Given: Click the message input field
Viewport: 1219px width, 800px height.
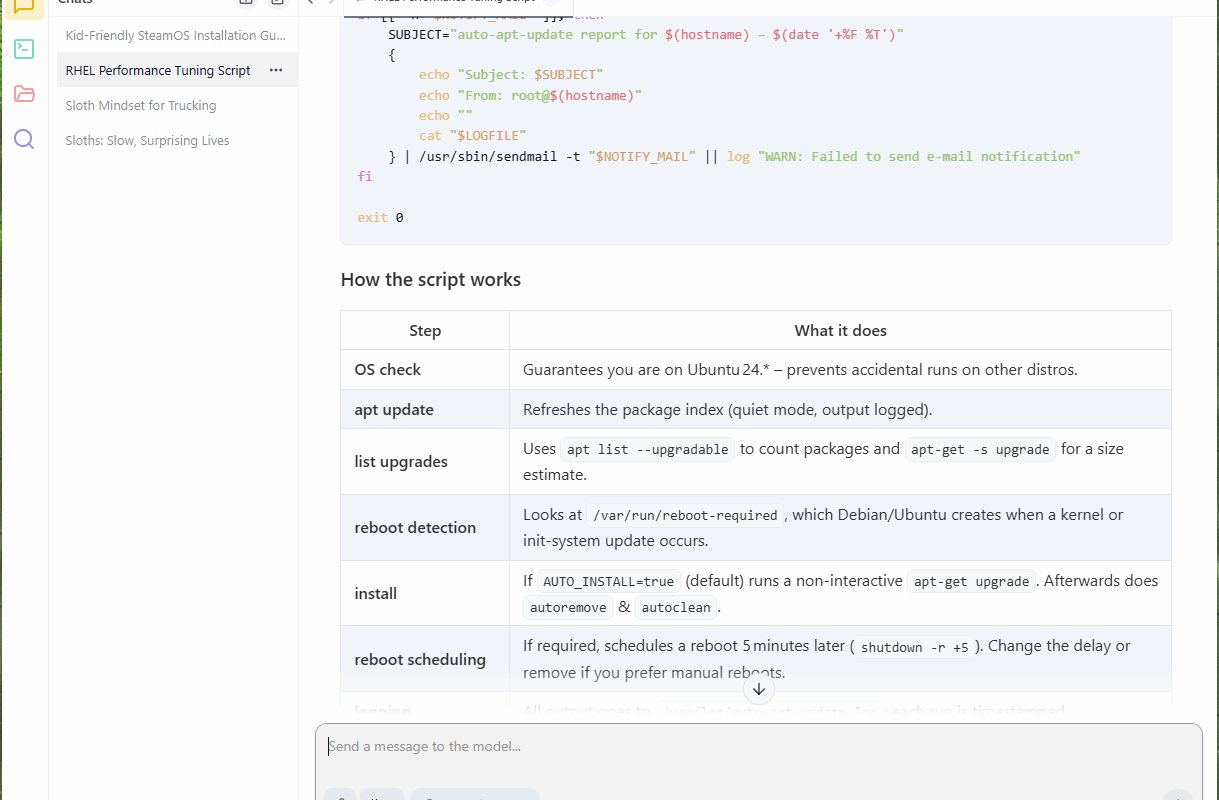Looking at the screenshot, I should (x=758, y=747).
